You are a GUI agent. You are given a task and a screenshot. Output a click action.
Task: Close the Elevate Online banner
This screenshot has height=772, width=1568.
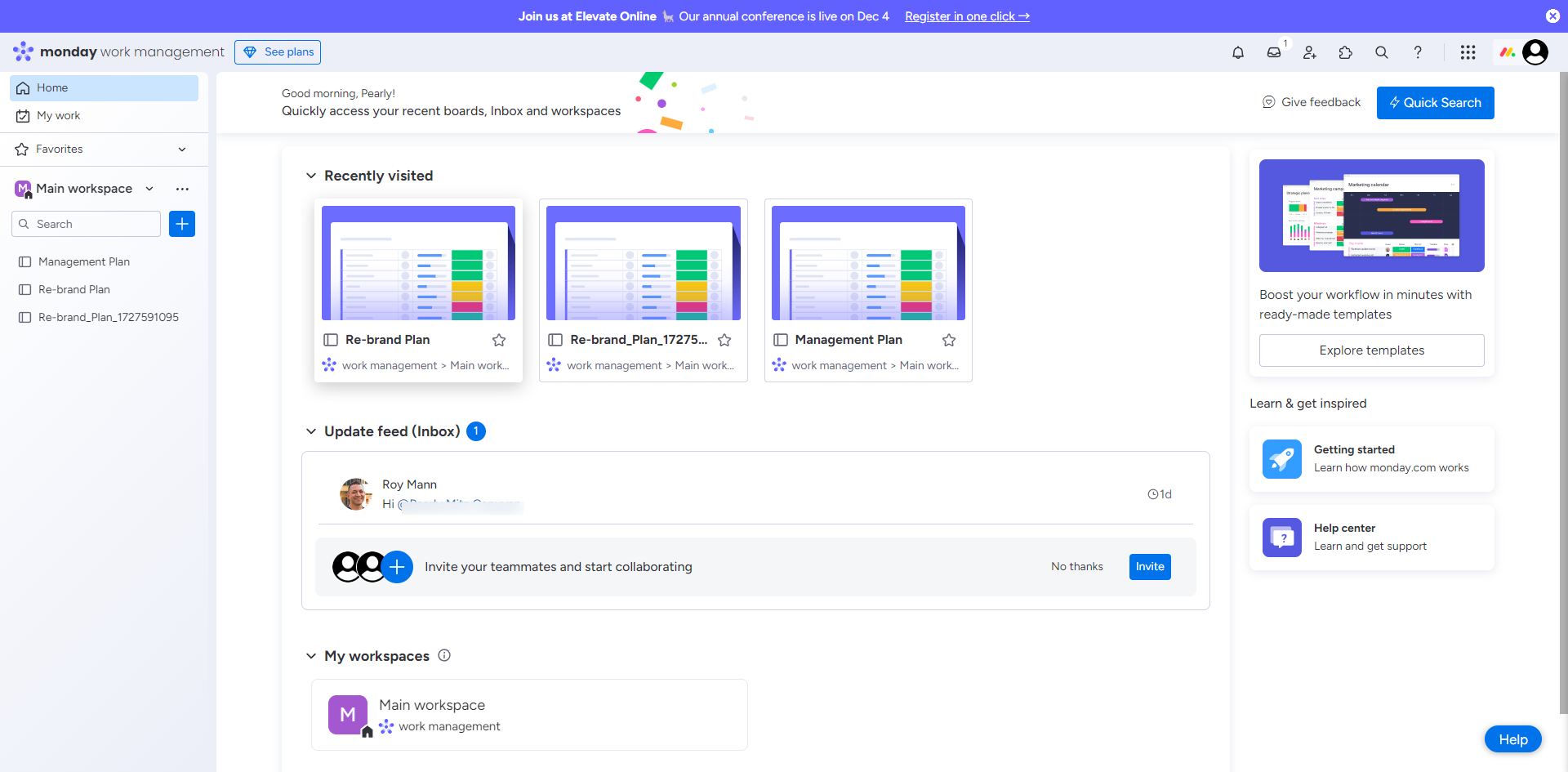tap(1552, 16)
